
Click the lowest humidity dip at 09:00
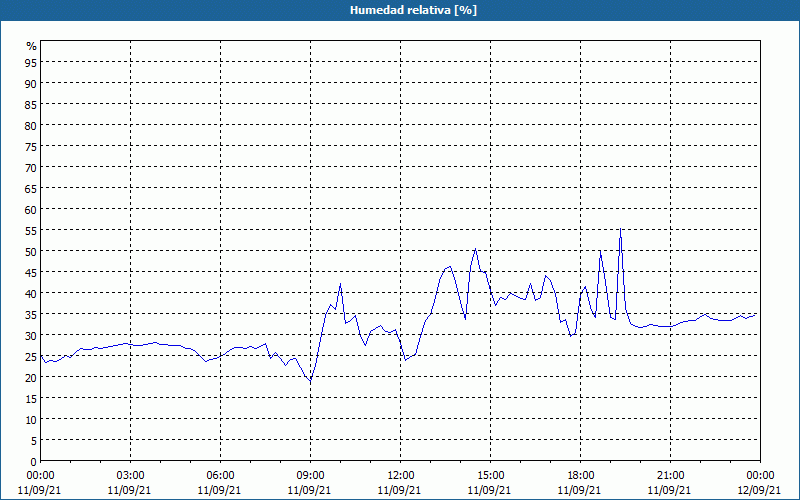click(x=310, y=381)
